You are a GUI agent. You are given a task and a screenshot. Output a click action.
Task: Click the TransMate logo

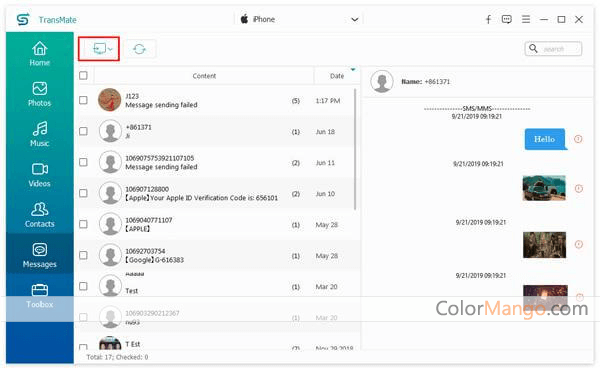click(x=23, y=19)
